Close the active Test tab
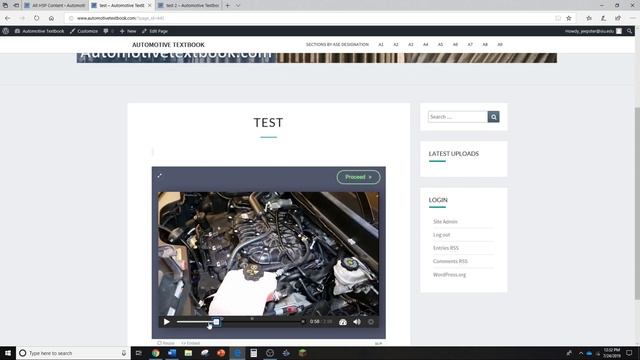The image size is (640, 360). coord(149,6)
